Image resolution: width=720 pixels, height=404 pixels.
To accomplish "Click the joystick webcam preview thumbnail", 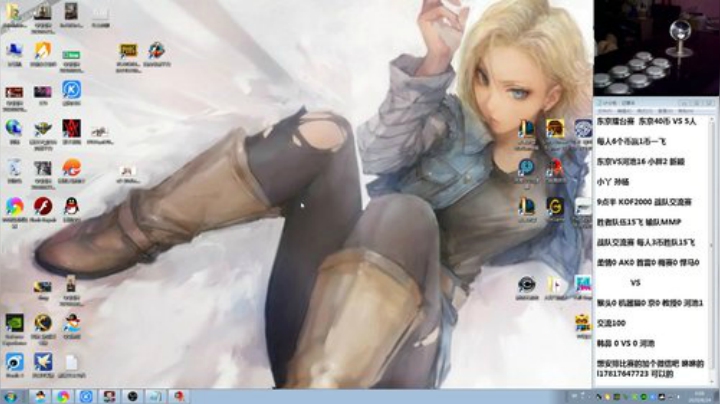I will pyautogui.click(x=657, y=48).
